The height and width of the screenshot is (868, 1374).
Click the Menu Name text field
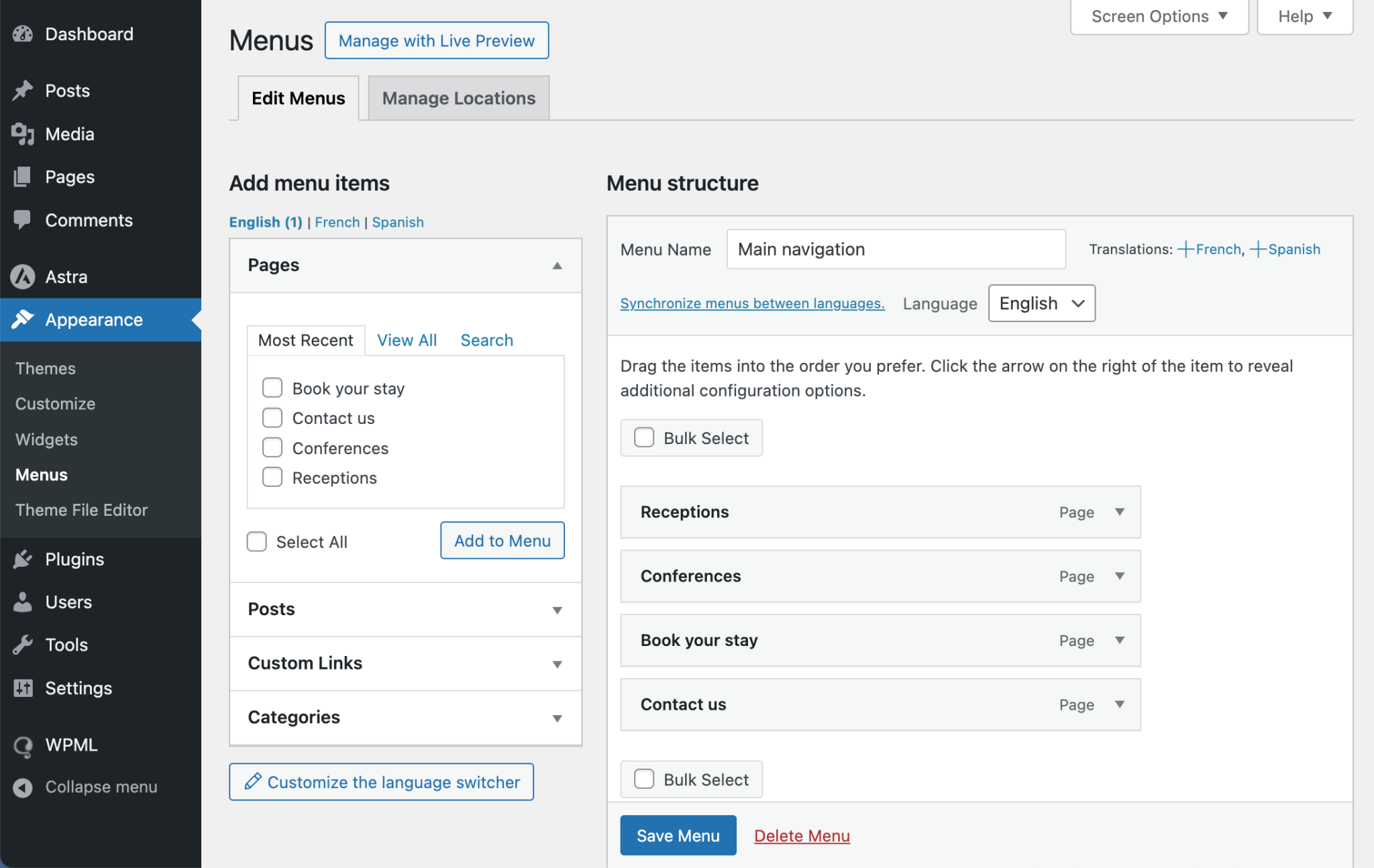coord(896,250)
